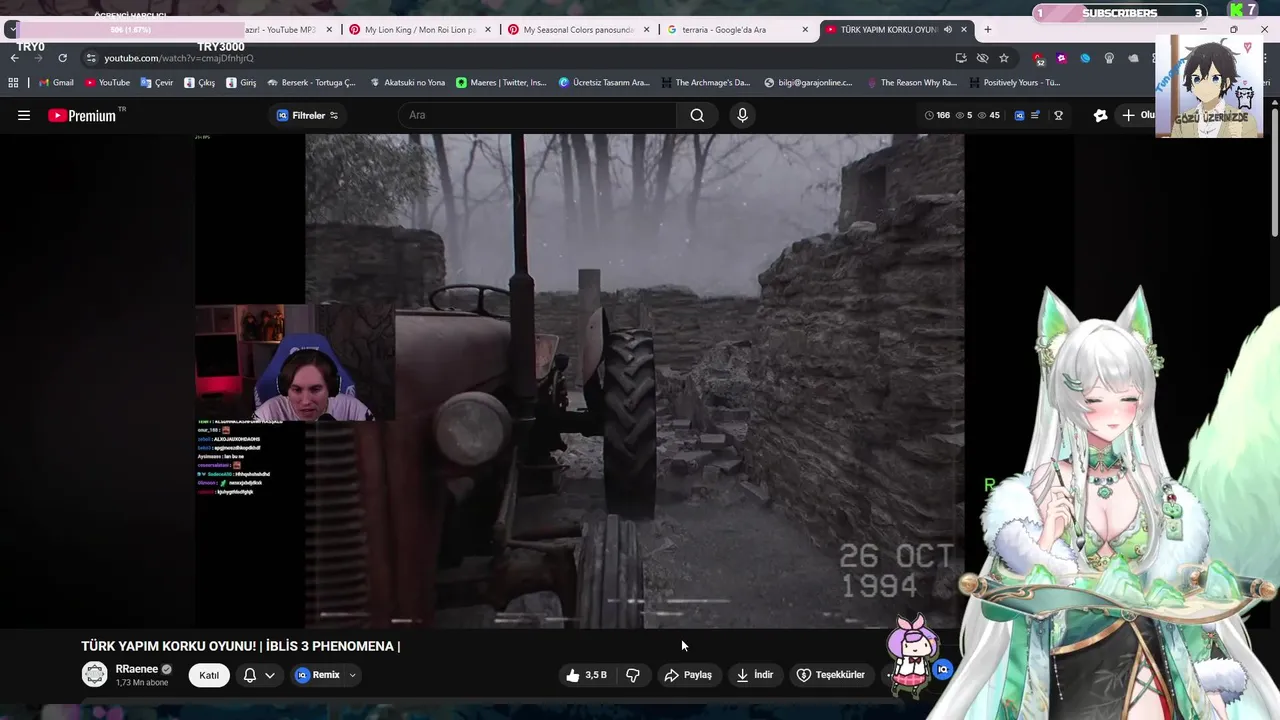This screenshot has width=1280, height=720.
Task: Click the video title TÜRK YAPIM KORKU OYUNU
Action: click(240, 646)
